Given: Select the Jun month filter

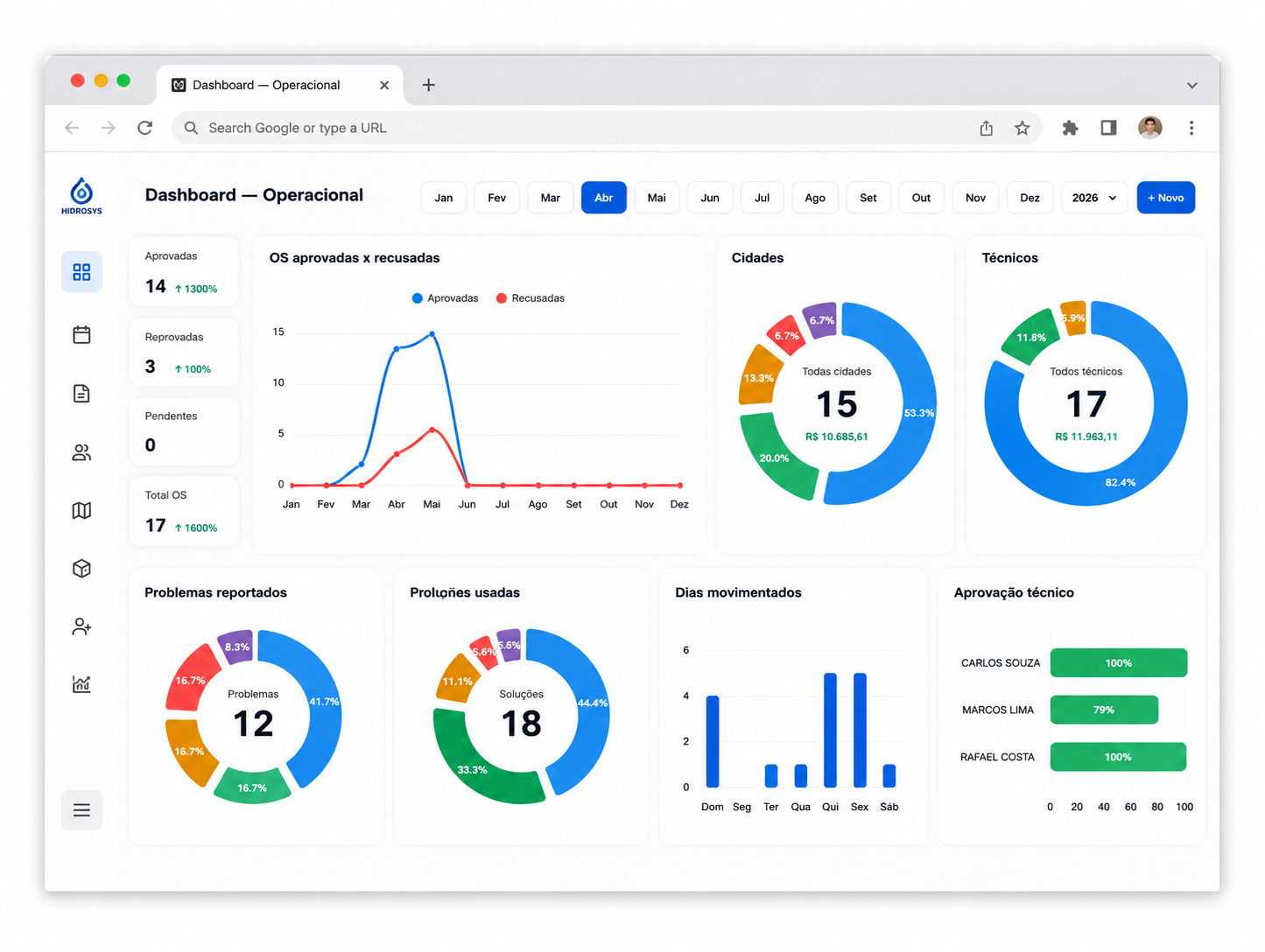Looking at the screenshot, I should pyautogui.click(x=710, y=198).
